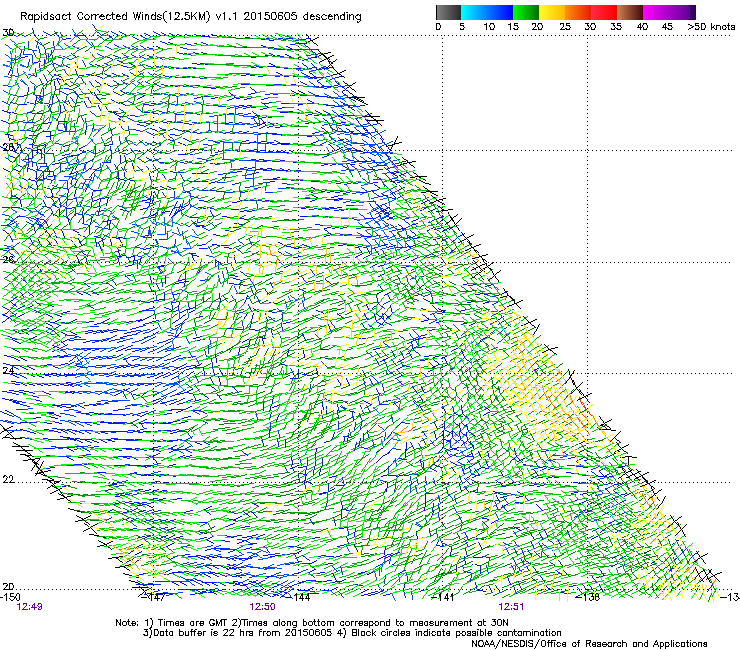Click the blue 10-15 knots legend swatch
This screenshot has width=740, height=650.
(x=500, y=12)
